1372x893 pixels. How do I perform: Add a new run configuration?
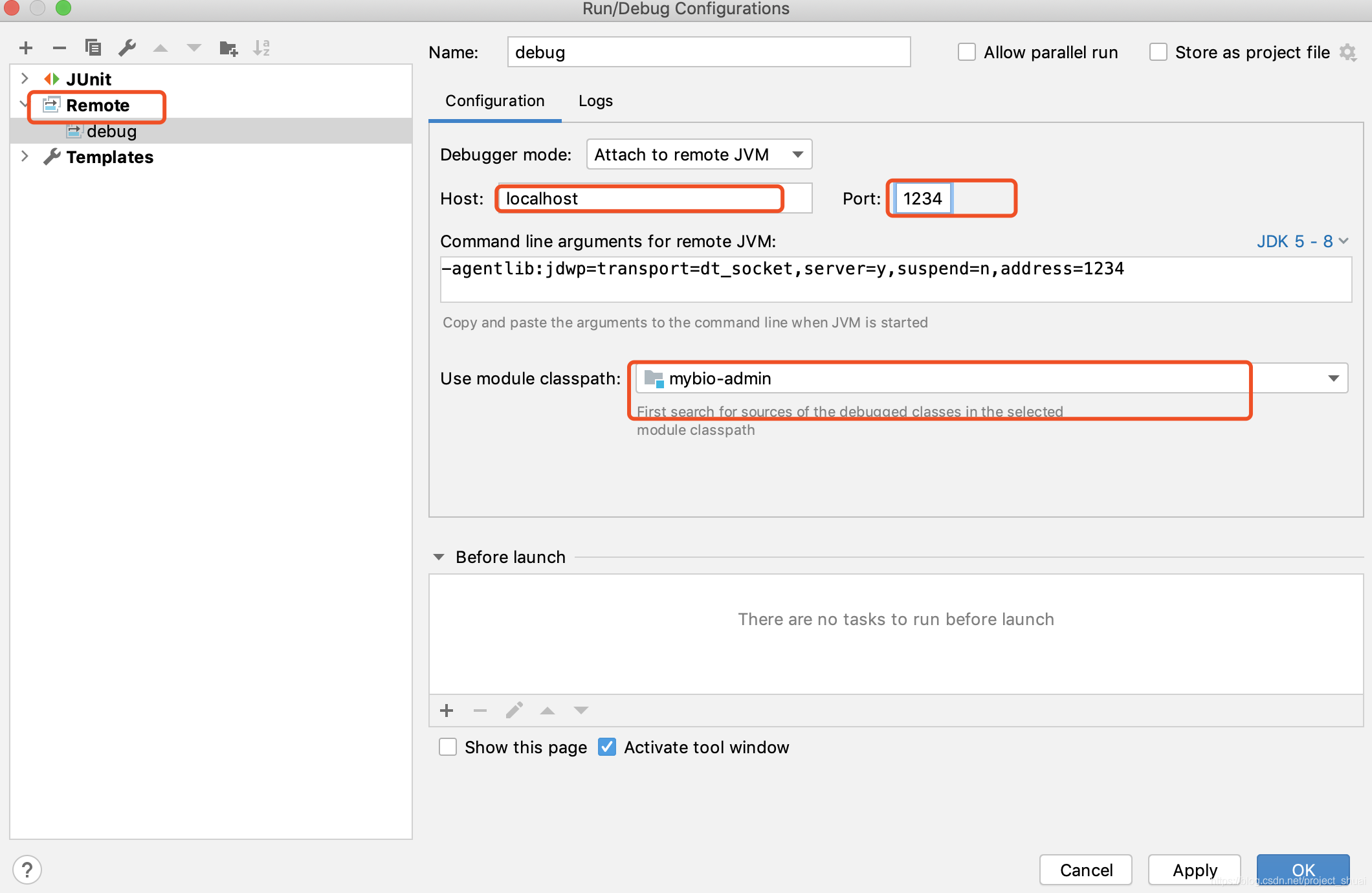coord(25,47)
